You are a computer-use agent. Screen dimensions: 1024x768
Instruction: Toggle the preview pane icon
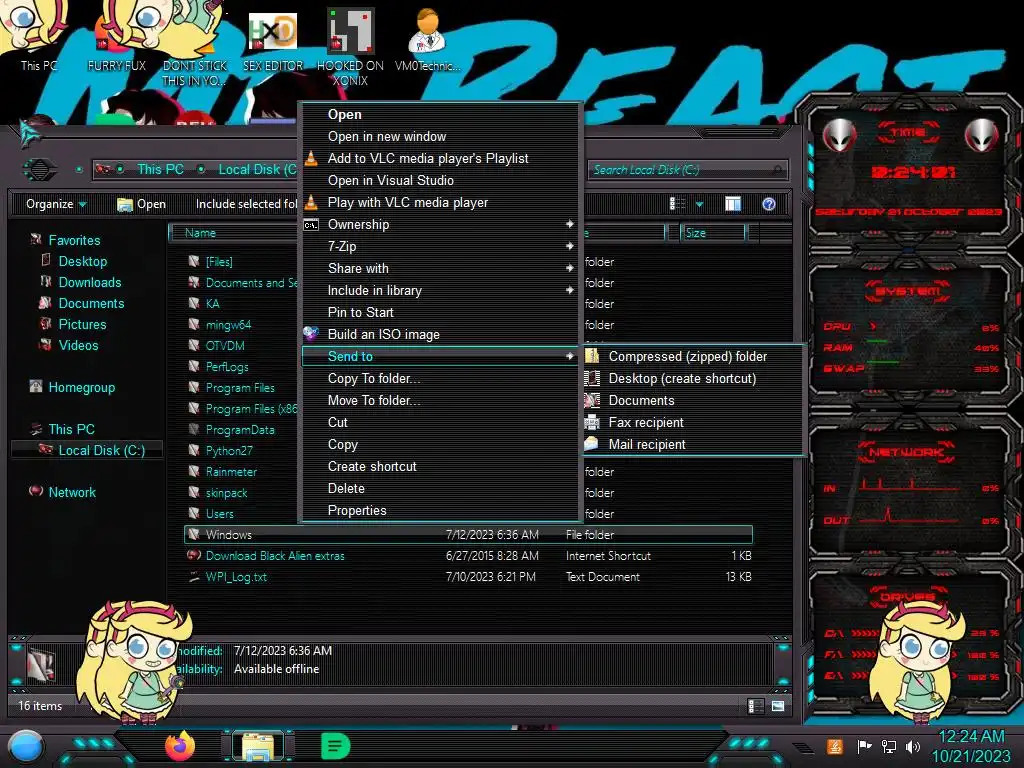tap(733, 204)
